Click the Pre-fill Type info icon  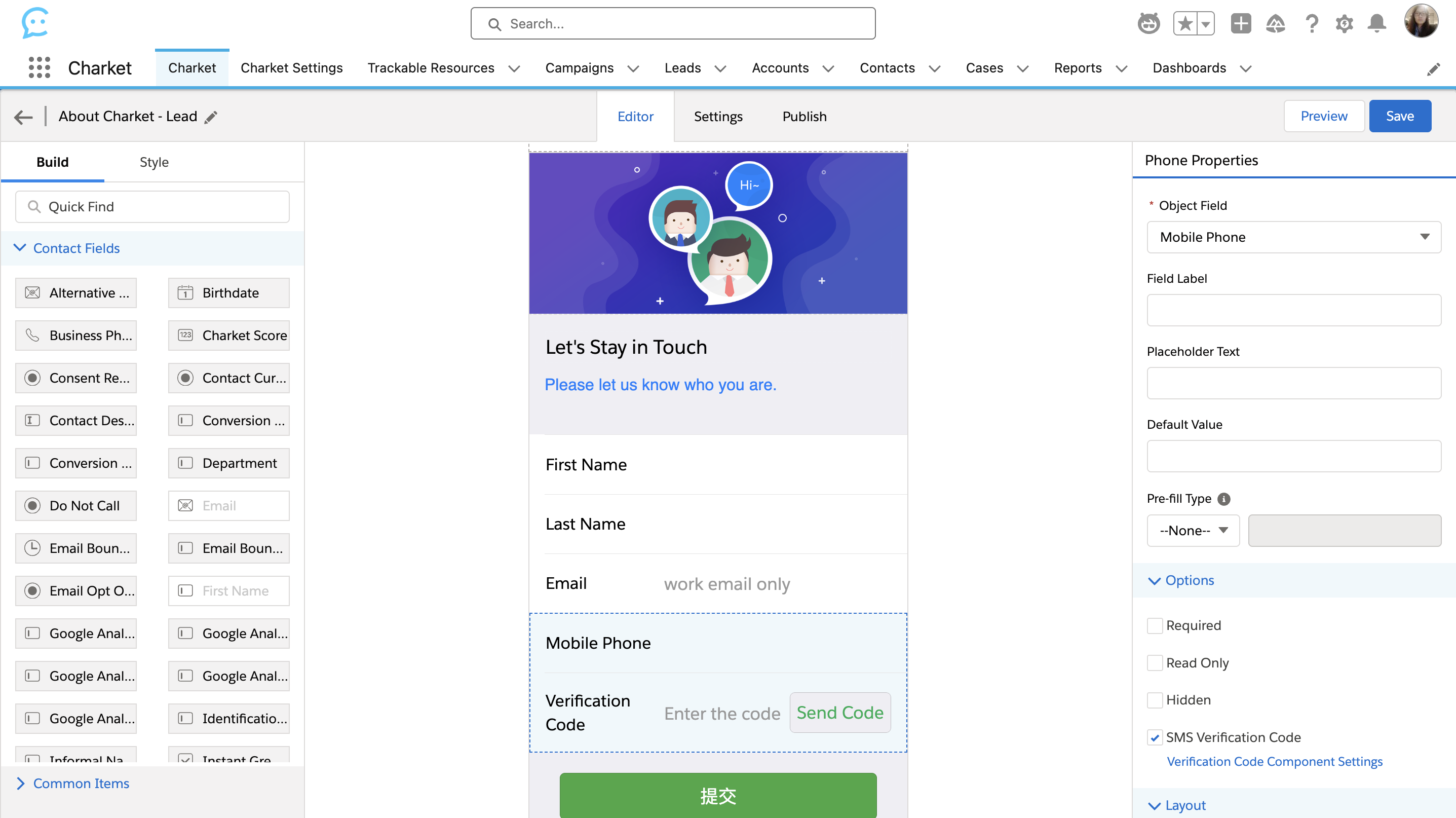[1223, 499]
